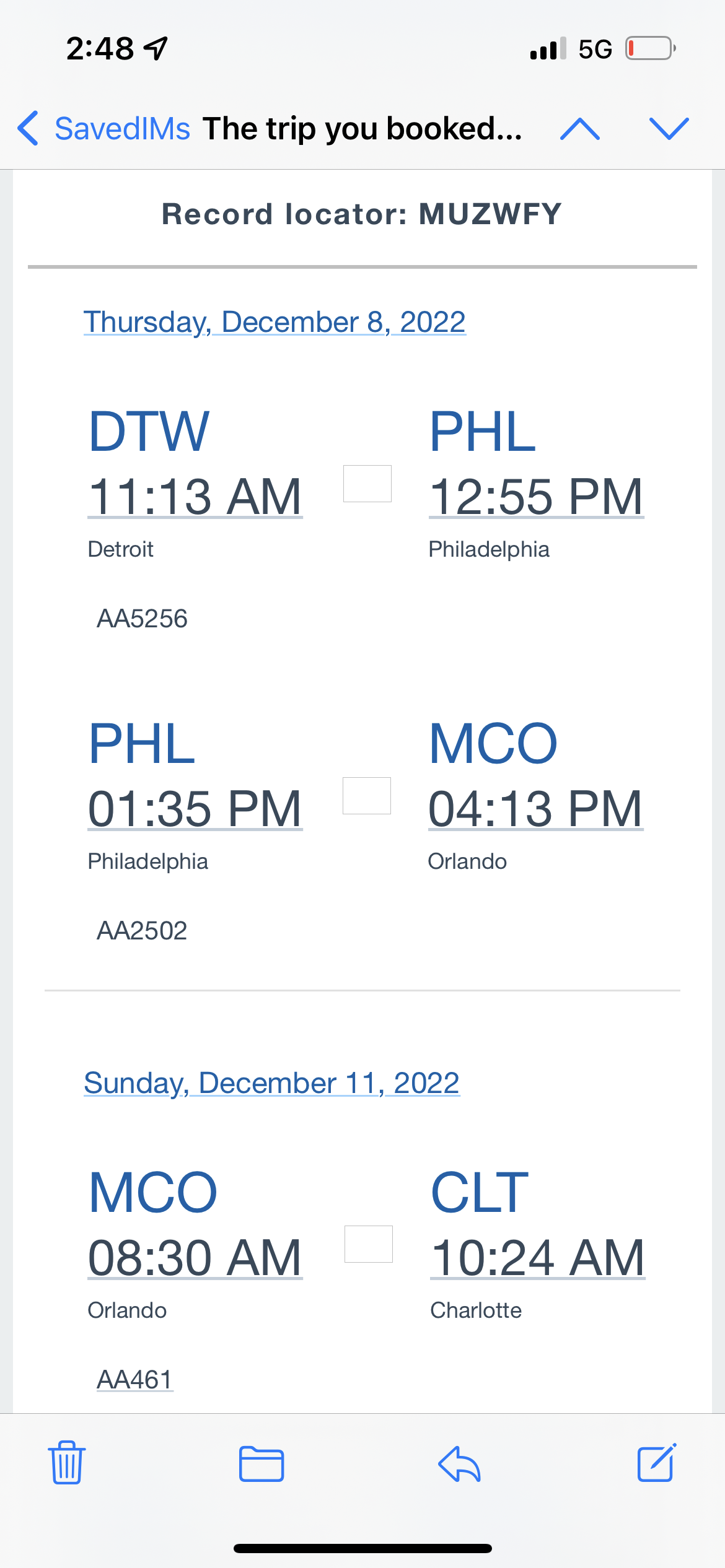Tap the image placeholder between PHL and MCO
This screenshot has height=1568, width=725.
pos(367,796)
